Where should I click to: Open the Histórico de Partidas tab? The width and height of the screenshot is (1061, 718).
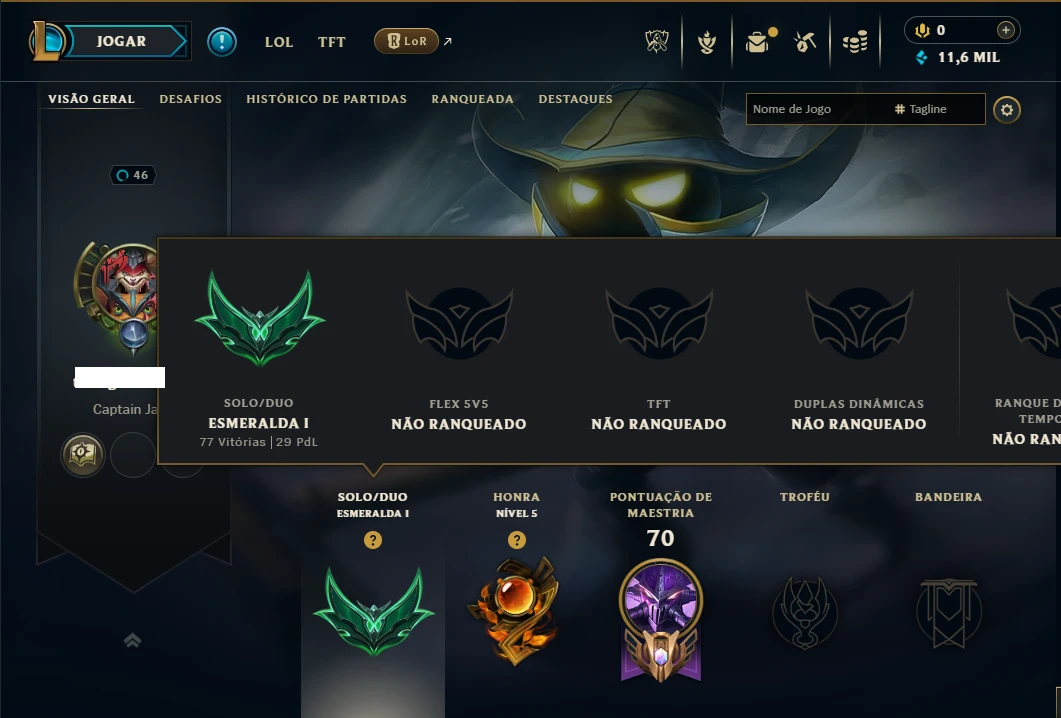(326, 99)
